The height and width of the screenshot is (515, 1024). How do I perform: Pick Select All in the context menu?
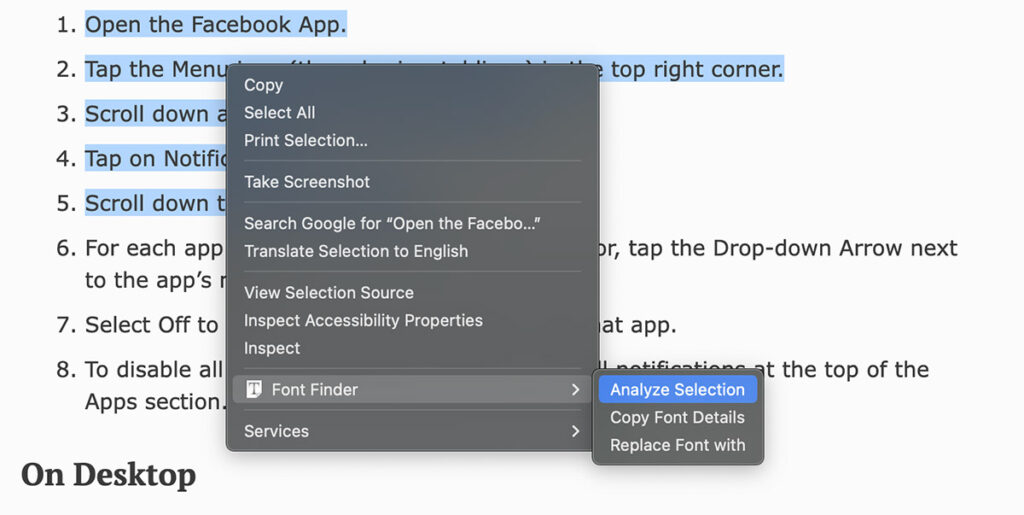coord(279,113)
